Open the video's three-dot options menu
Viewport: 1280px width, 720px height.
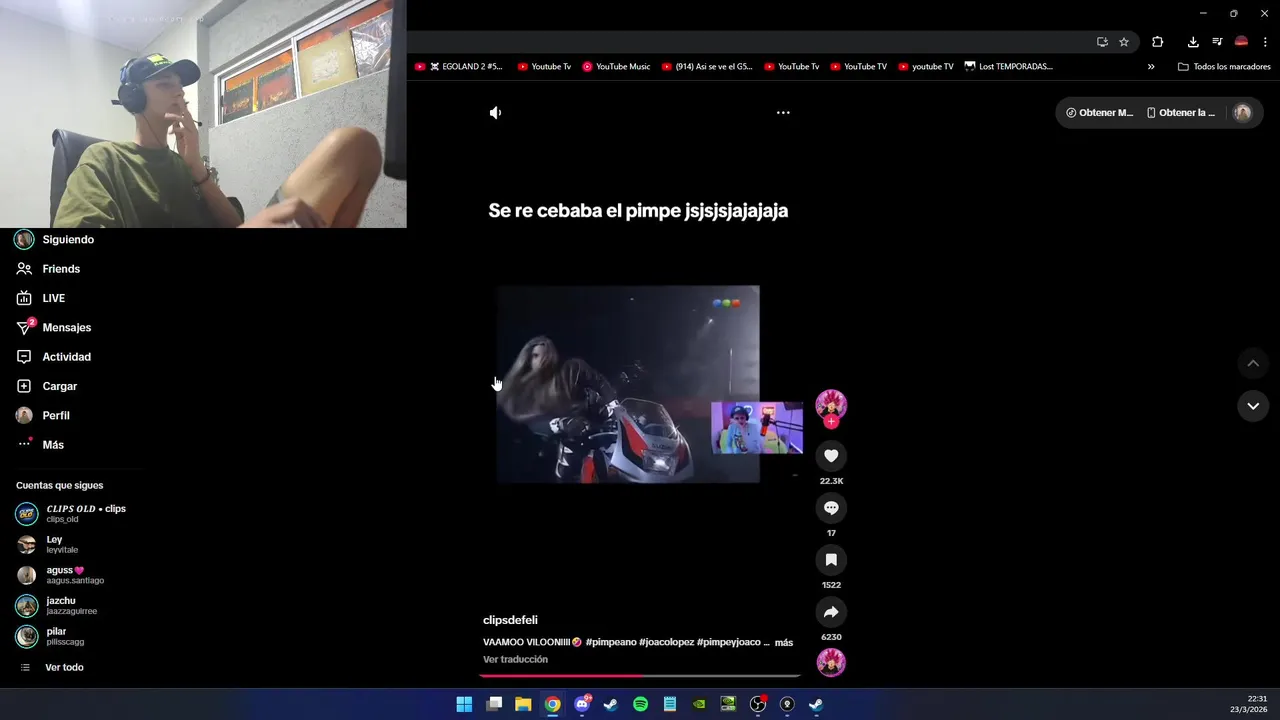click(783, 113)
